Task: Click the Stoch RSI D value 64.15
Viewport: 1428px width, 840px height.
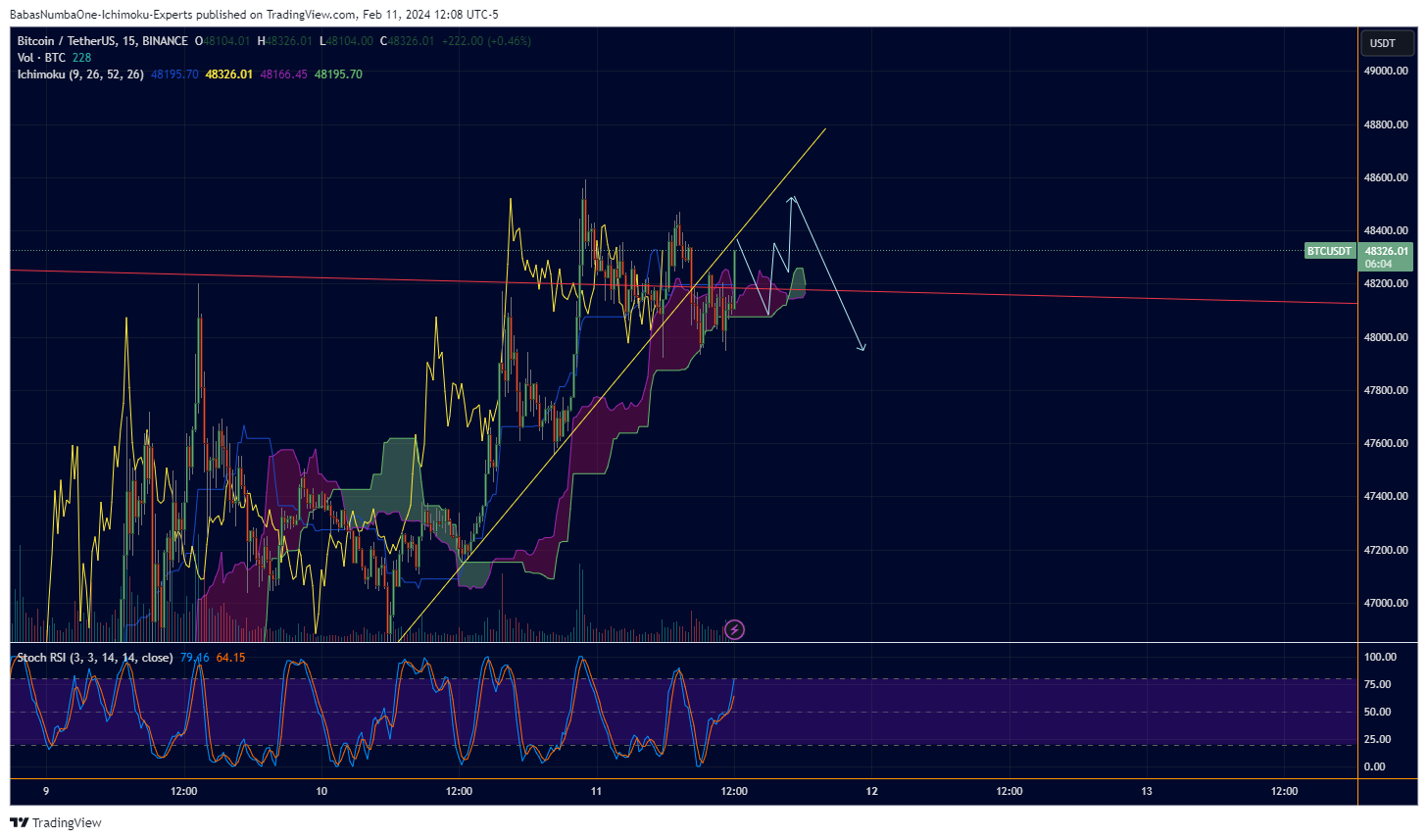Action: pos(230,658)
